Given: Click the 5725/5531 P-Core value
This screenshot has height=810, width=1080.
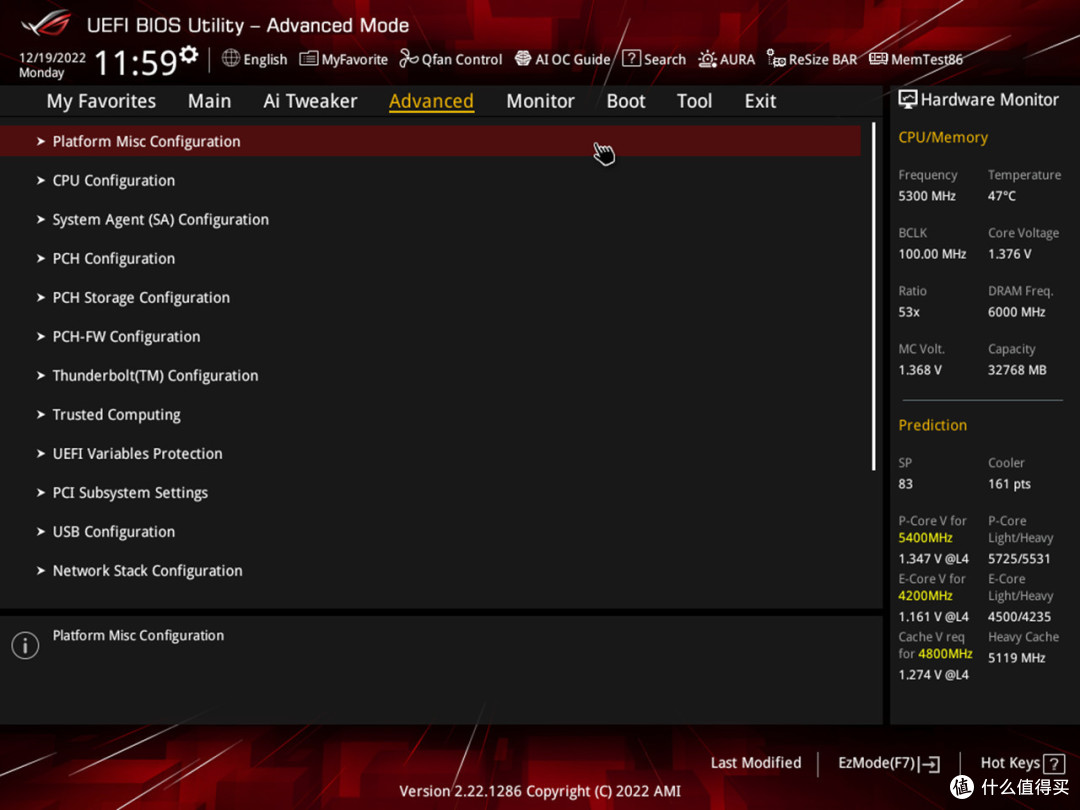Looking at the screenshot, I should point(1019,559).
